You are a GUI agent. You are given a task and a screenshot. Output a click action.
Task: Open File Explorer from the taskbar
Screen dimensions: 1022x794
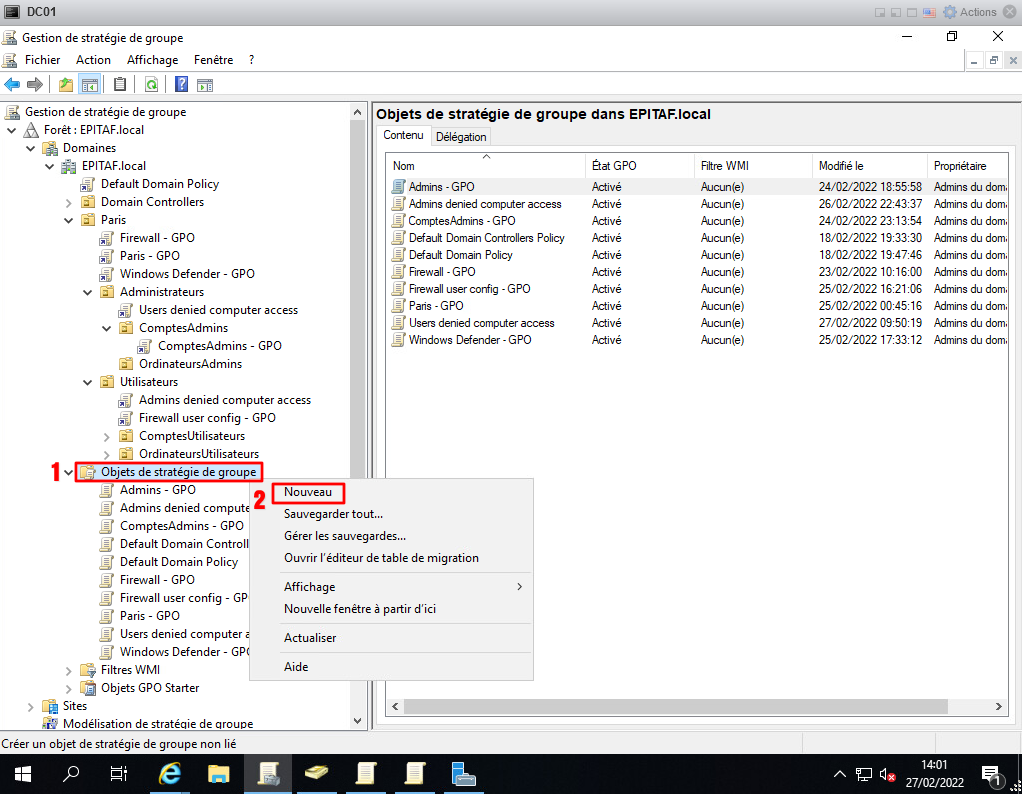pyautogui.click(x=219, y=773)
